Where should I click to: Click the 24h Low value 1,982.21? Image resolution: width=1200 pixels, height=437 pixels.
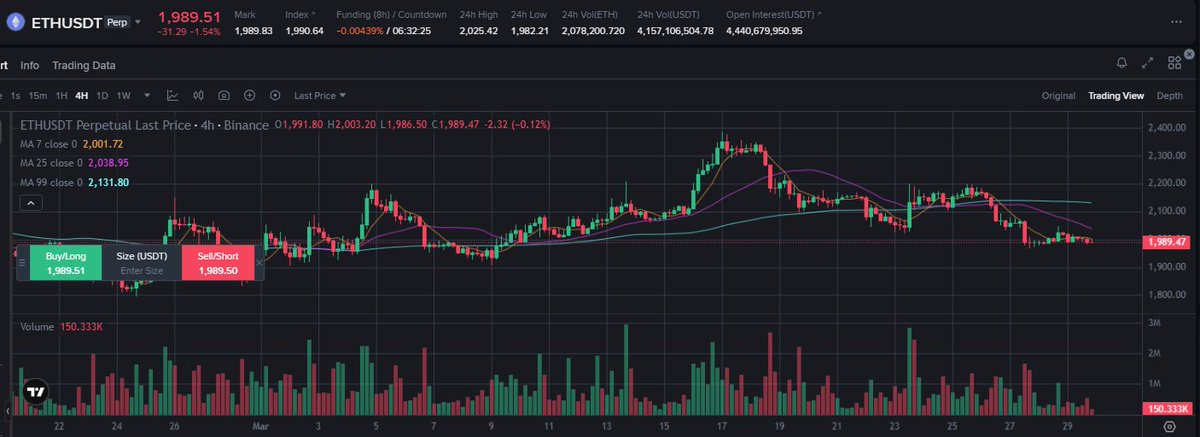coord(529,31)
